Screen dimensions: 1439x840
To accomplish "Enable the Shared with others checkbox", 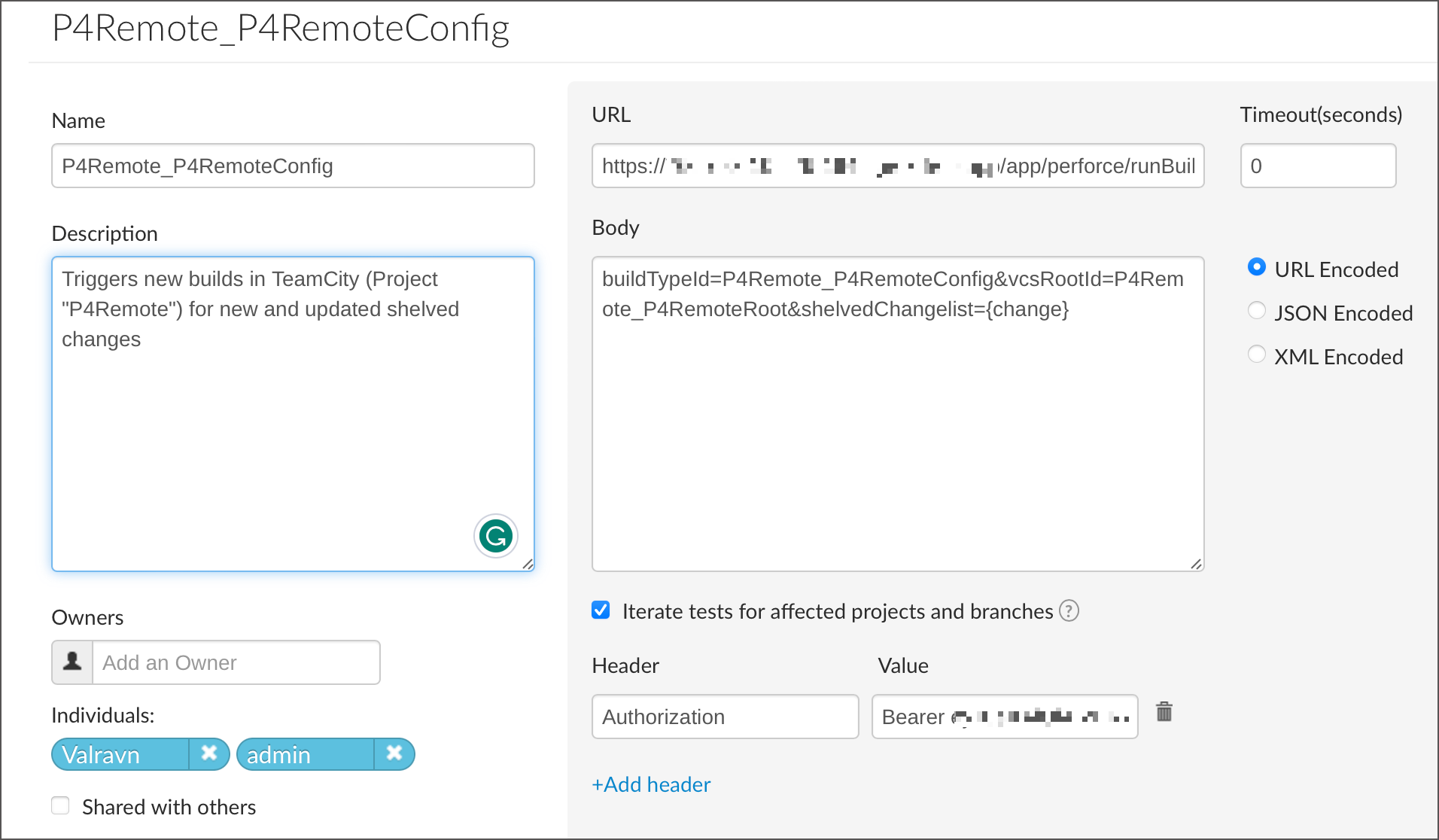I will tap(61, 806).
